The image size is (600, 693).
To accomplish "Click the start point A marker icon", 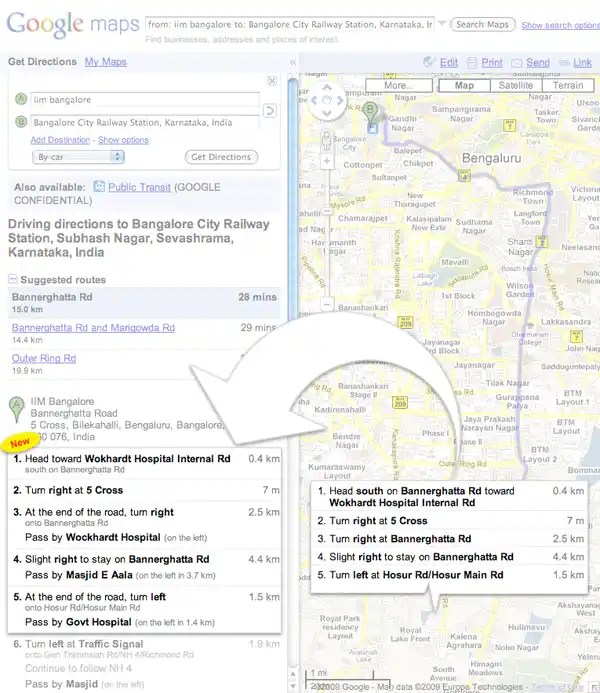I will click(21, 99).
